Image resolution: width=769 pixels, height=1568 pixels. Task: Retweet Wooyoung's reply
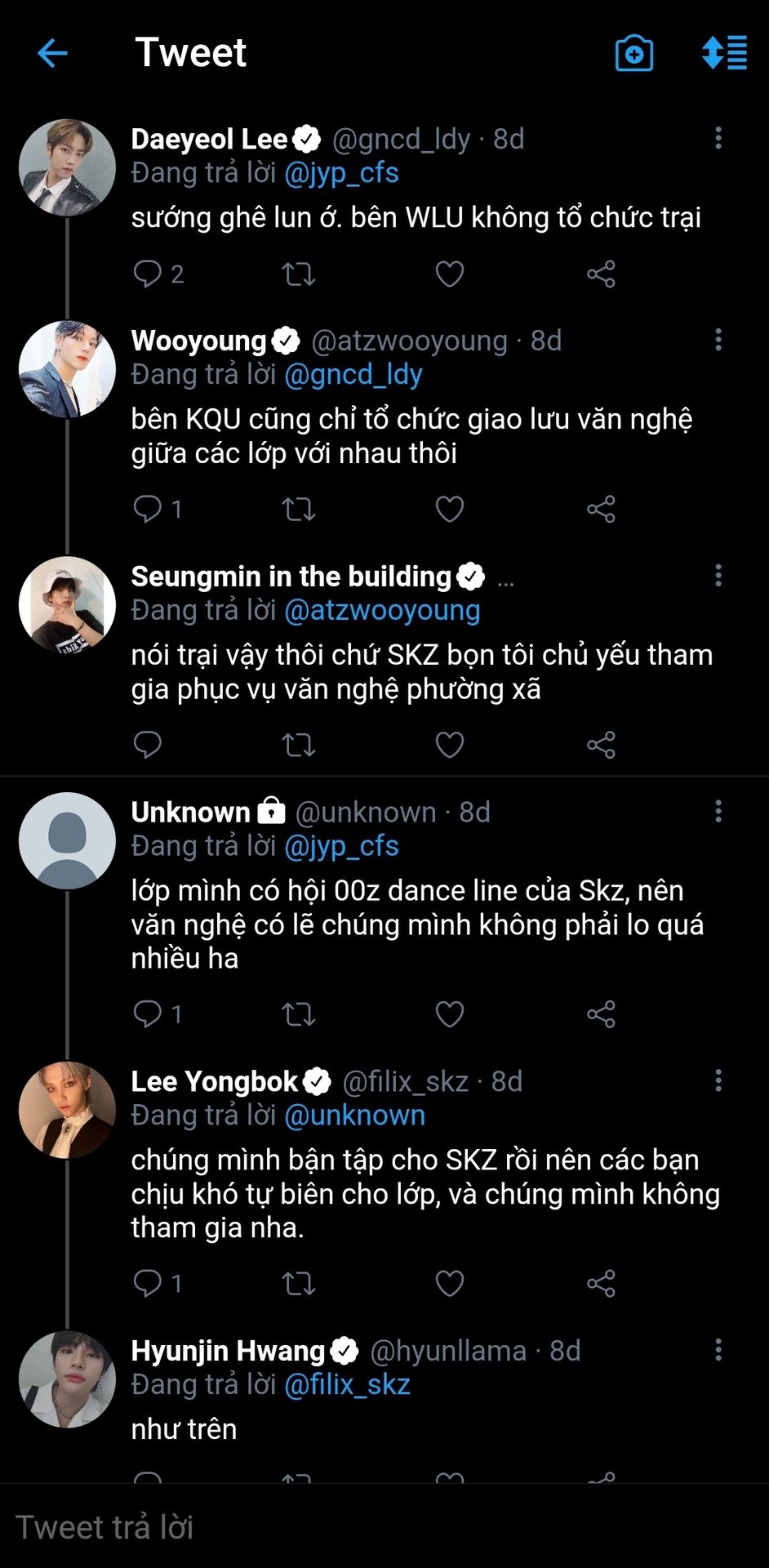tap(299, 510)
